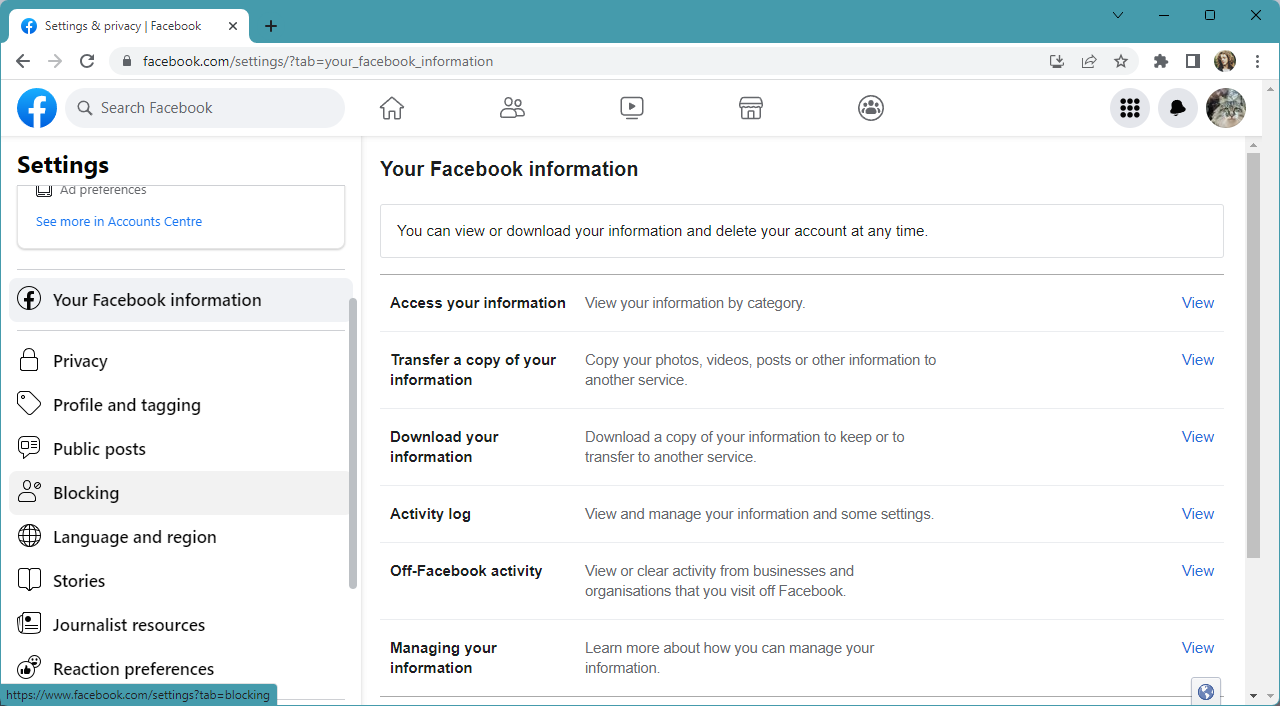Click the scroll-down arrow on the scrollbar

pos(1253,694)
